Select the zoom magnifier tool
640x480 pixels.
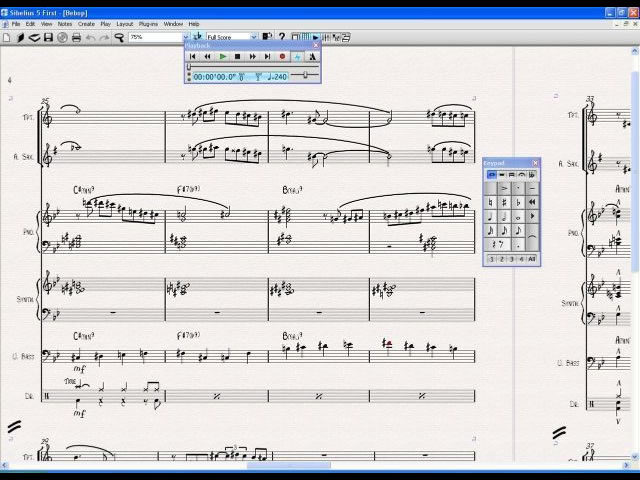point(119,37)
